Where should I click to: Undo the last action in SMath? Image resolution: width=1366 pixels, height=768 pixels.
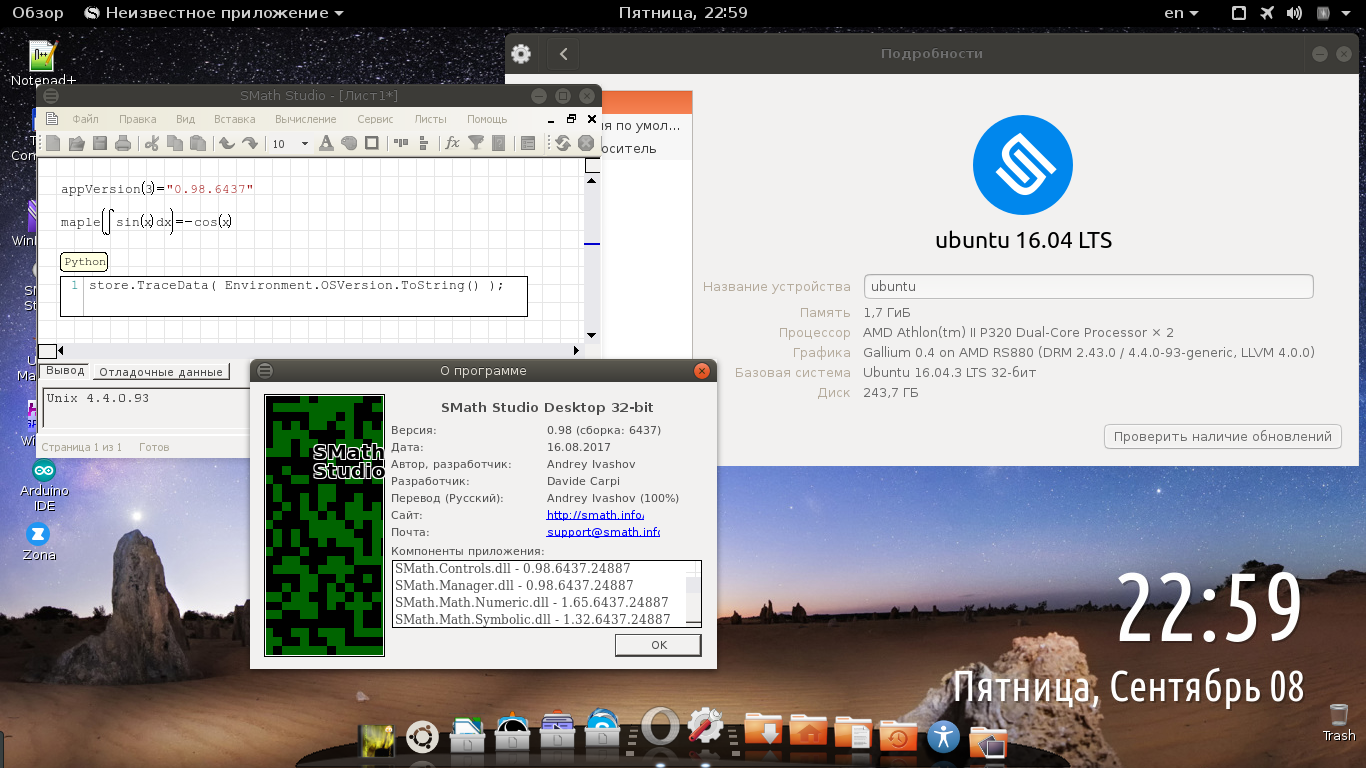pyautogui.click(x=227, y=144)
